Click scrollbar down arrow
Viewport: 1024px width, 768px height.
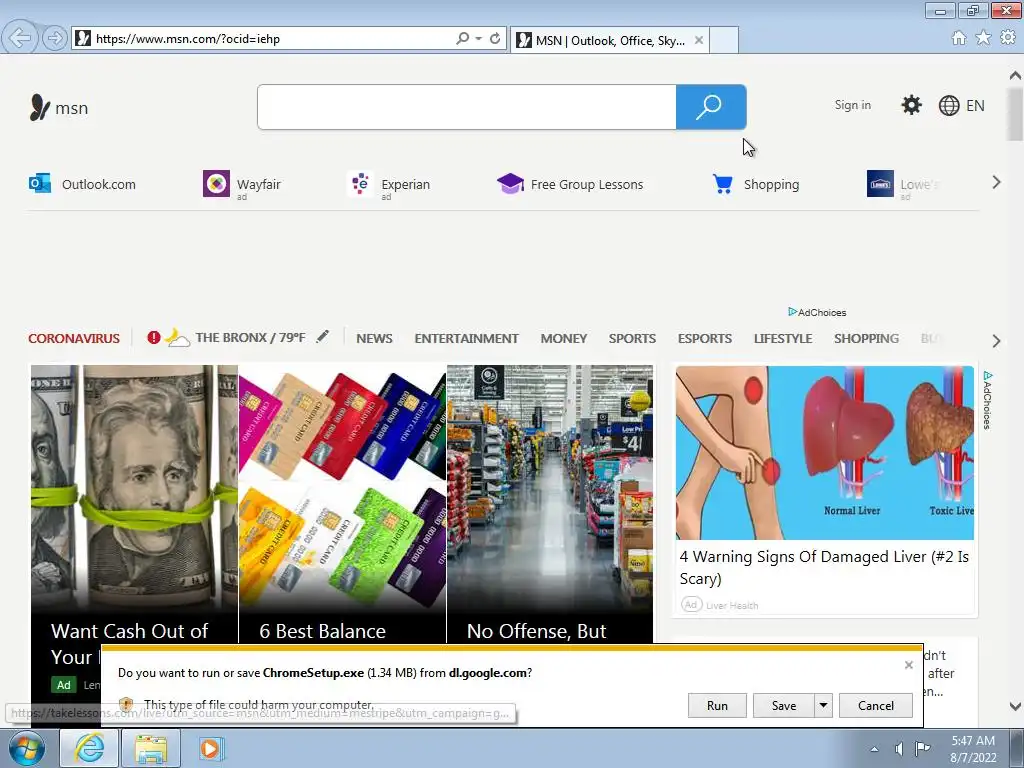point(1015,706)
